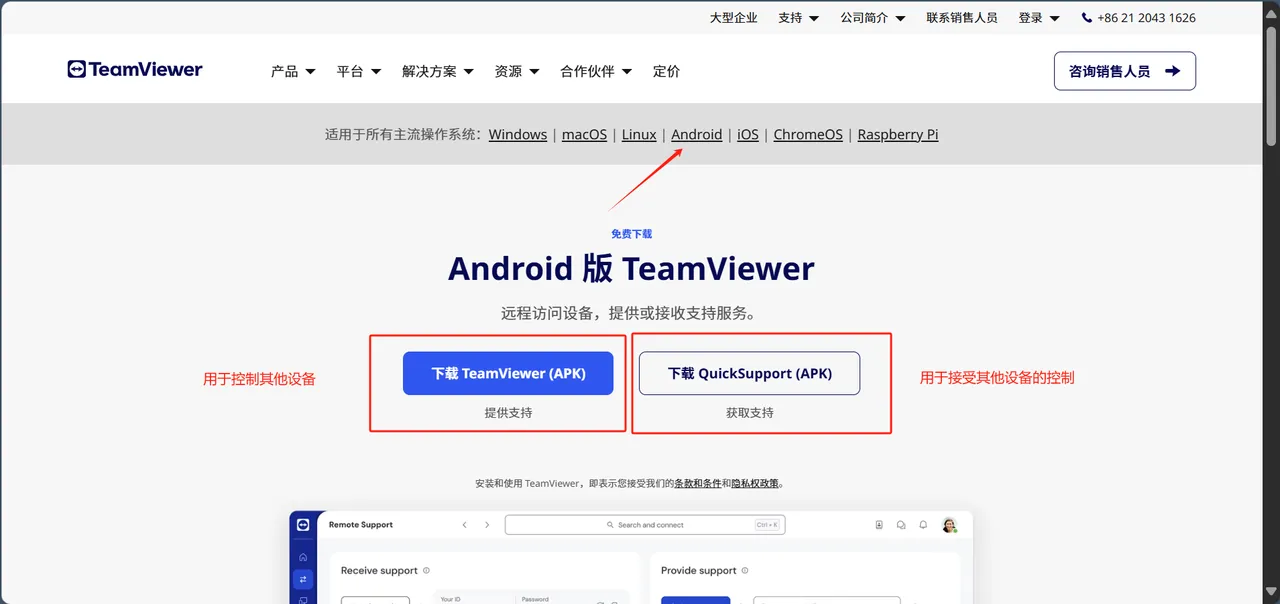This screenshot has height=604, width=1280.
Task: Click the Android 版 TeamViewer heading
Action: click(x=631, y=268)
